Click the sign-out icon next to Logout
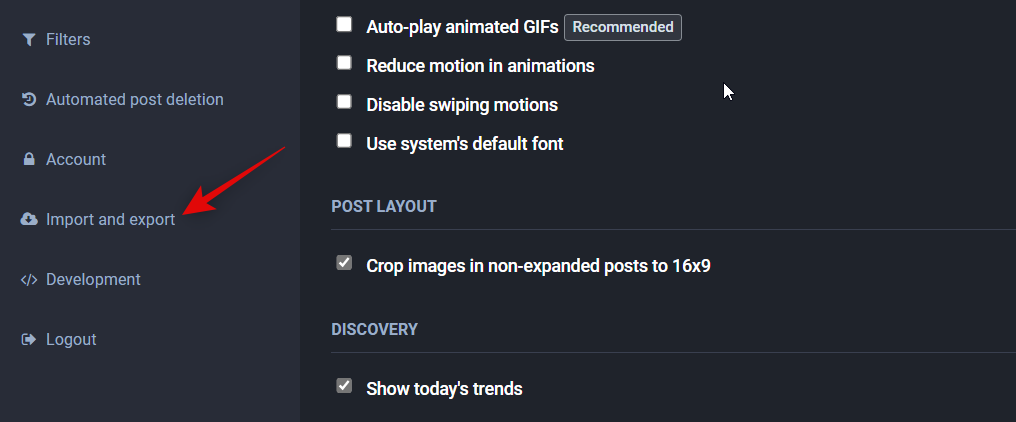The width and height of the screenshot is (1016, 422). pyautogui.click(x=28, y=340)
